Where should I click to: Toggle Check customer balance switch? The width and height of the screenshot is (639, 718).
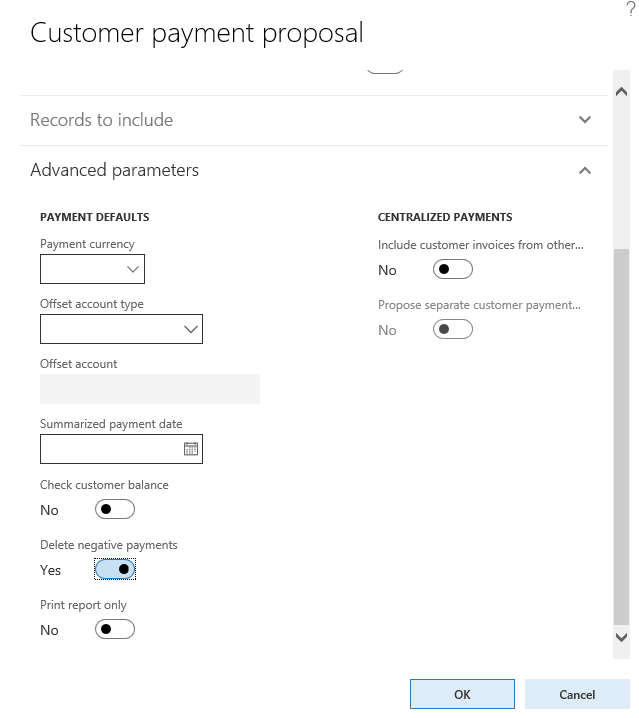pos(114,510)
